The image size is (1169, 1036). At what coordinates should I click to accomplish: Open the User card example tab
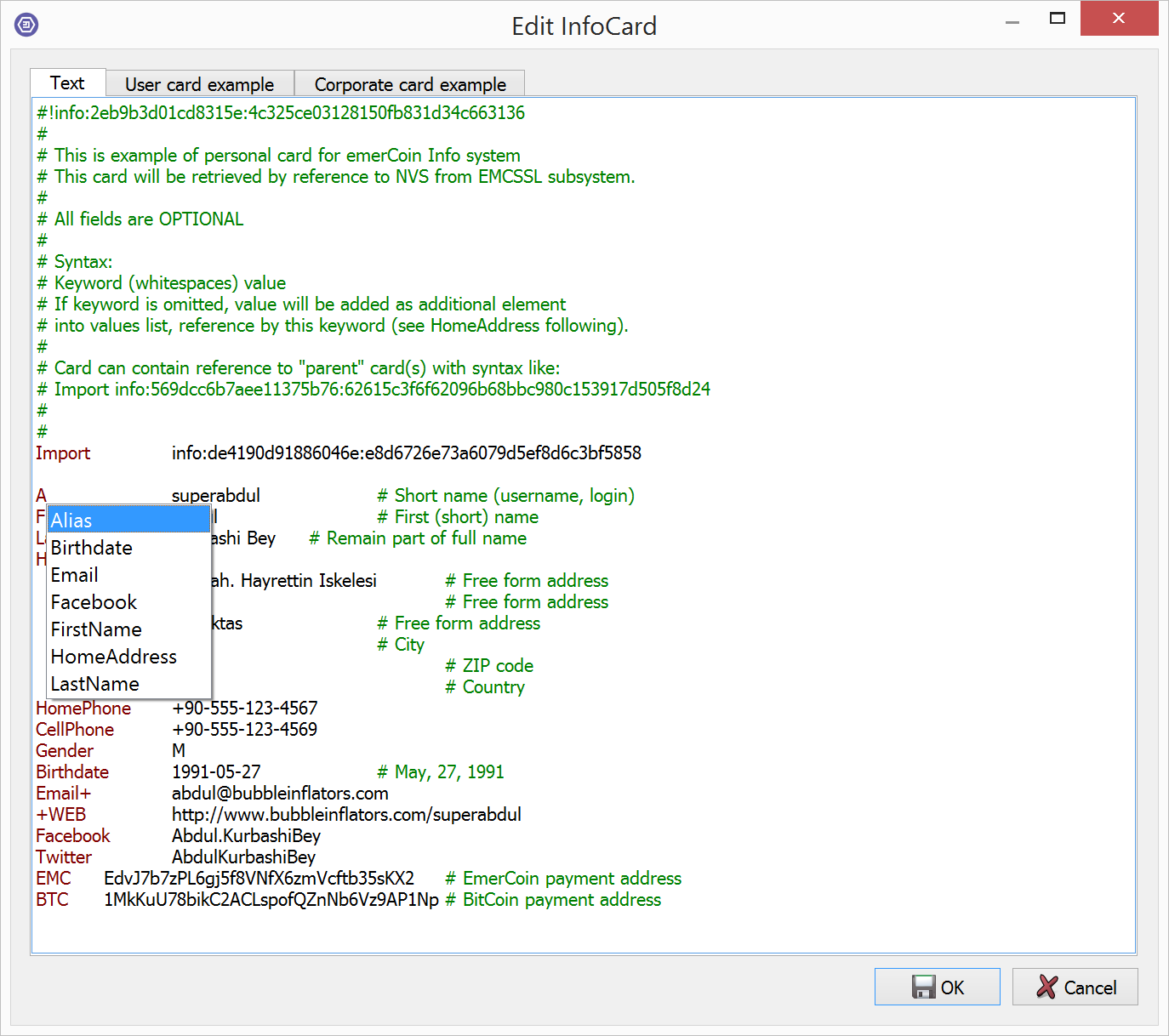coord(199,84)
